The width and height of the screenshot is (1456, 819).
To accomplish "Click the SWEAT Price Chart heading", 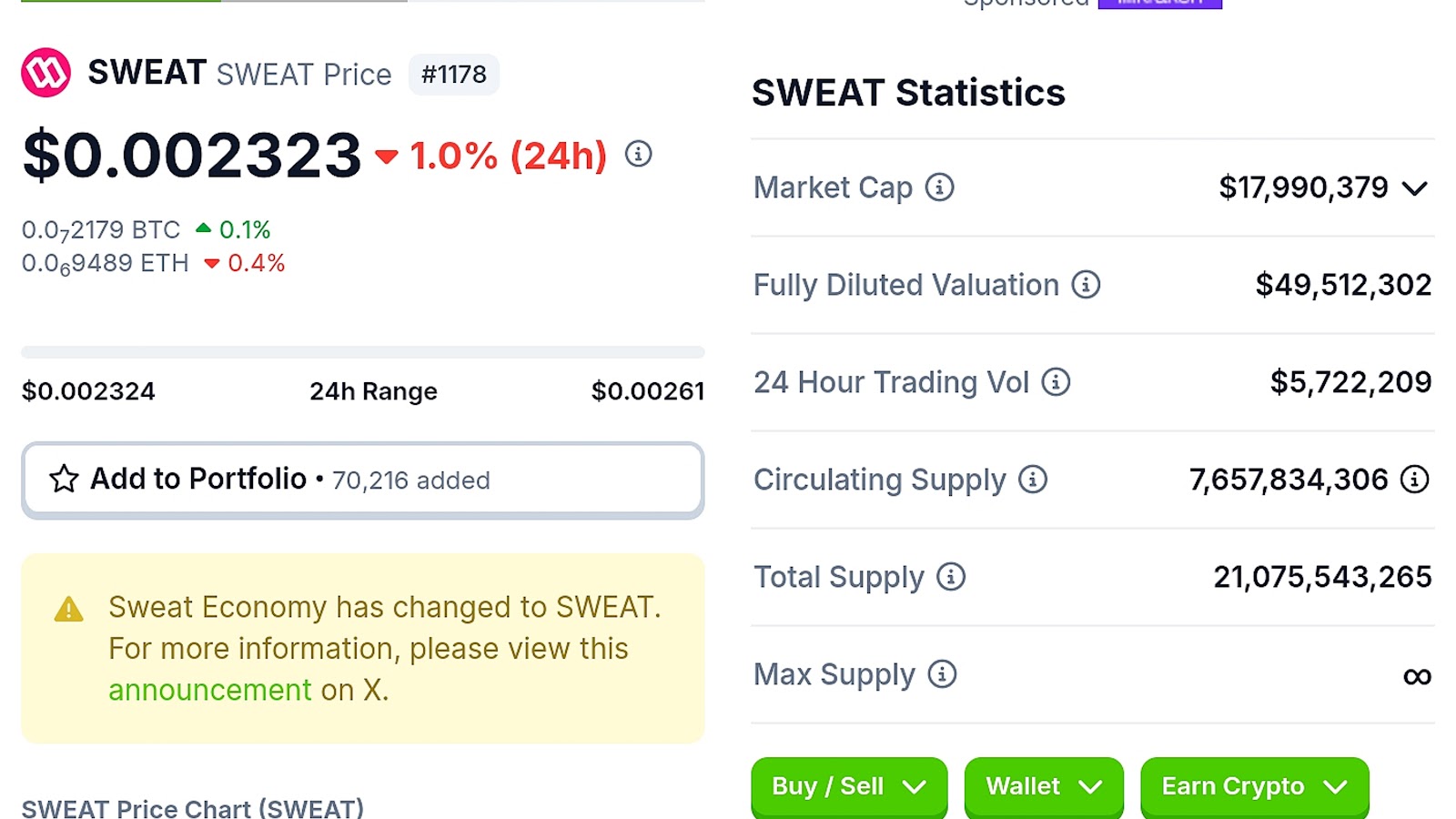I will tap(193, 808).
